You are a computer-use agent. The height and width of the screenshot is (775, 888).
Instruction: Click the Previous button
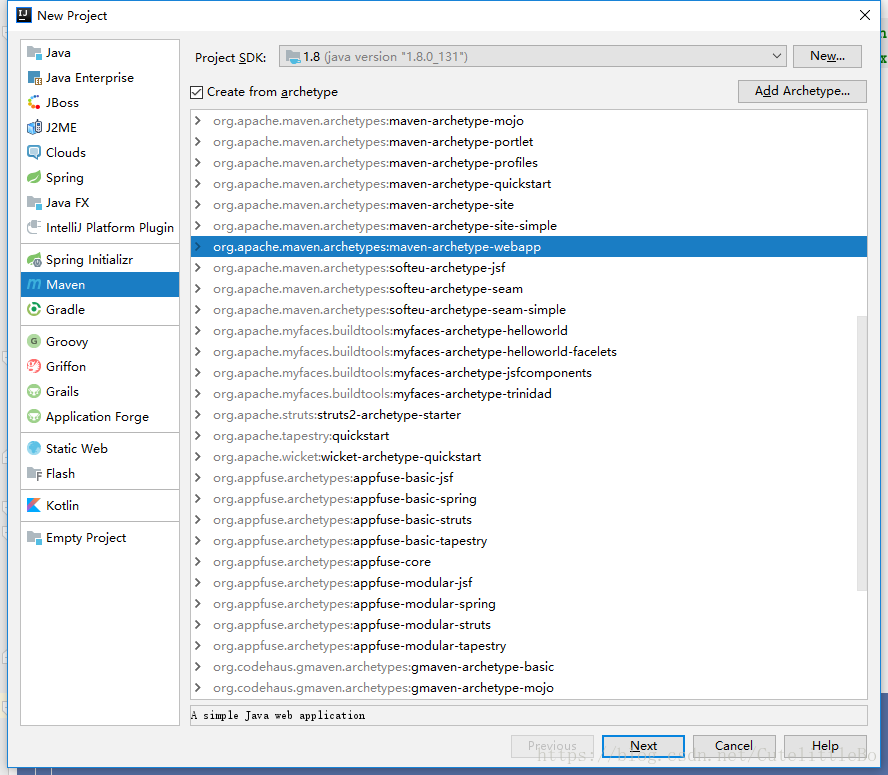tap(552, 746)
